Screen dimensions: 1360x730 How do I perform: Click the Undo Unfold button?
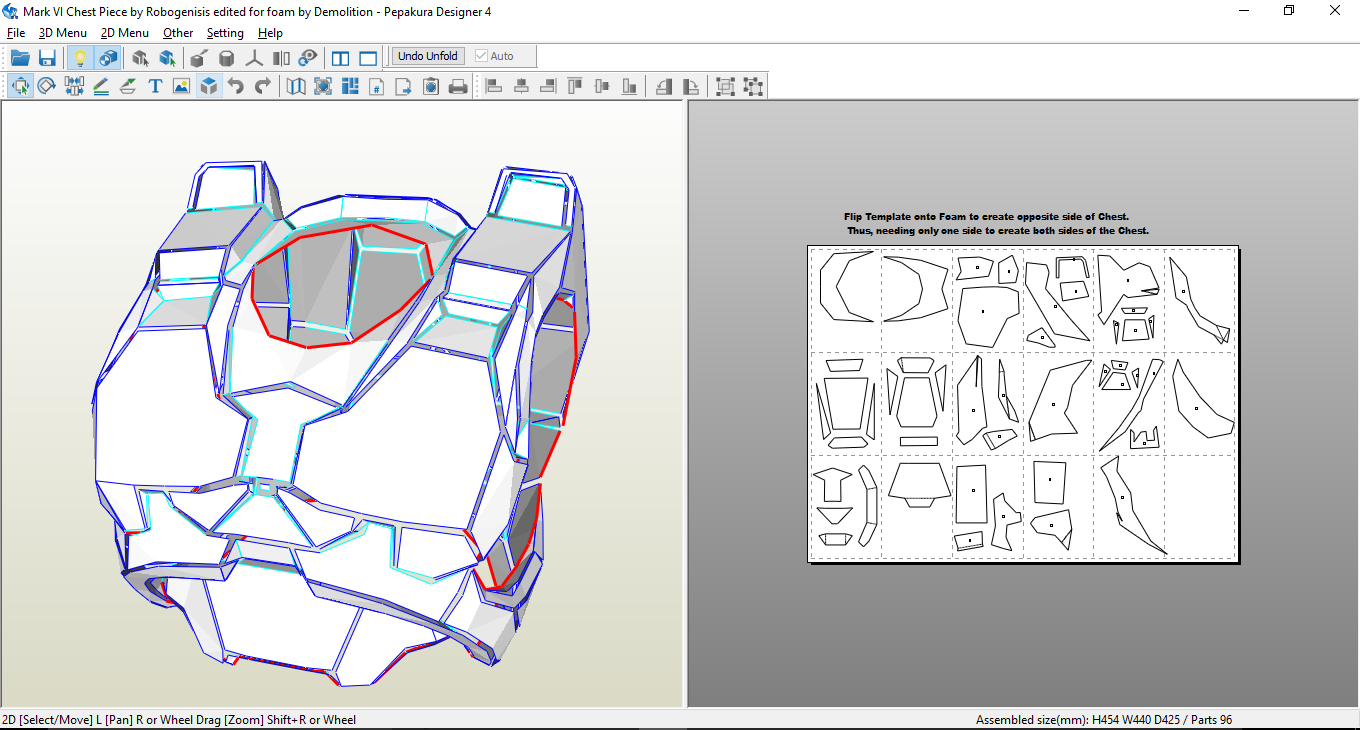[428, 56]
